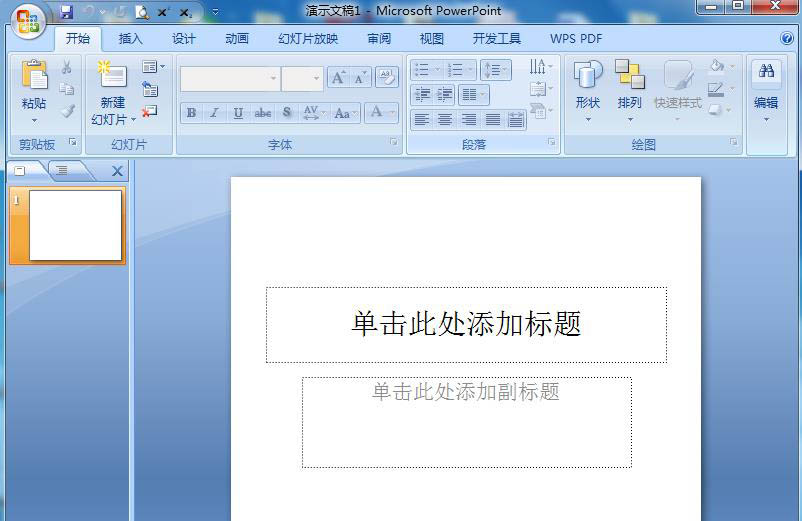Clear all formatting
The width and height of the screenshot is (802, 521).
(387, 77)
